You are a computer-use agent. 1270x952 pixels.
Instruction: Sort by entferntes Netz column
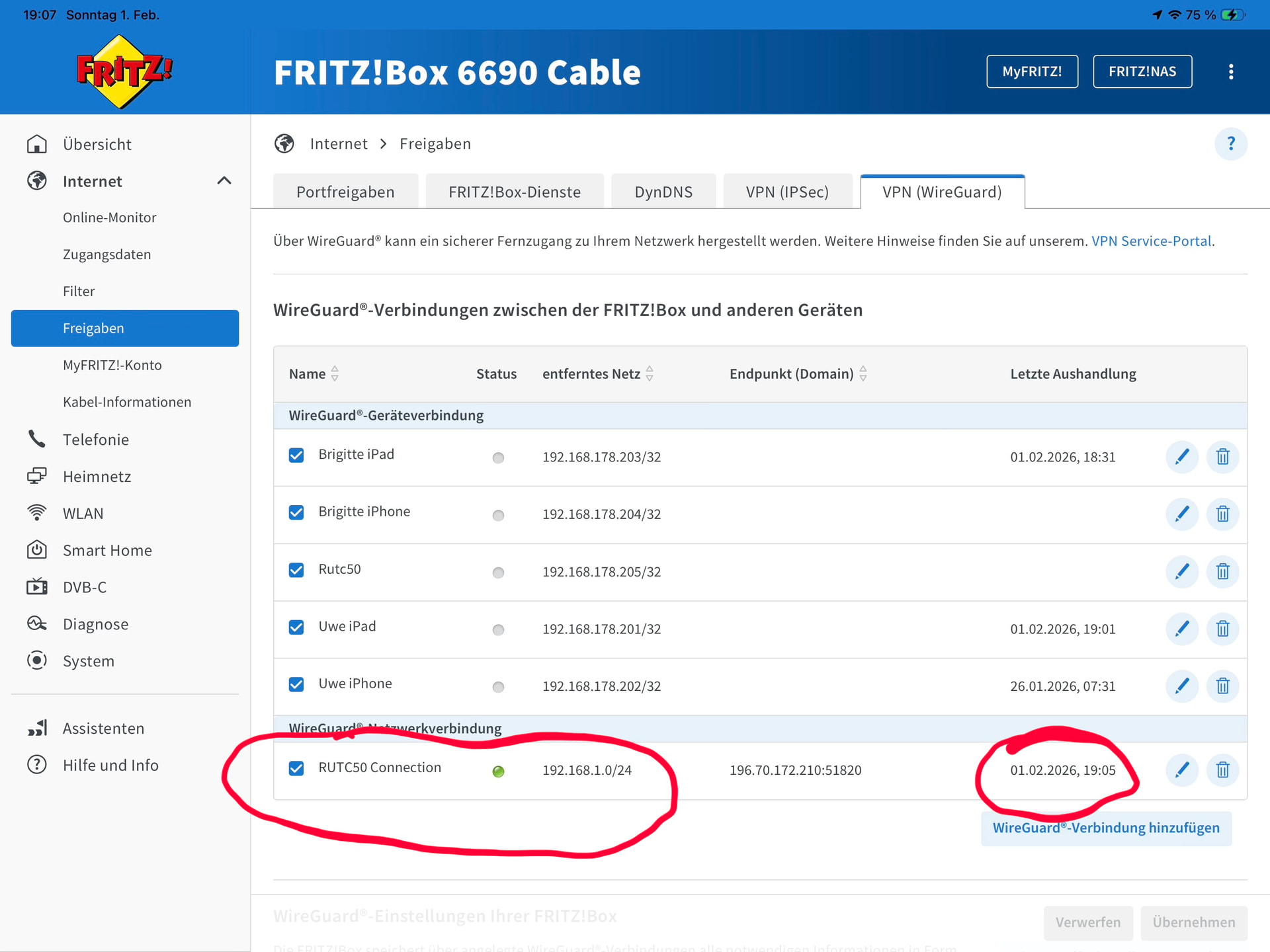coord(650,374)
